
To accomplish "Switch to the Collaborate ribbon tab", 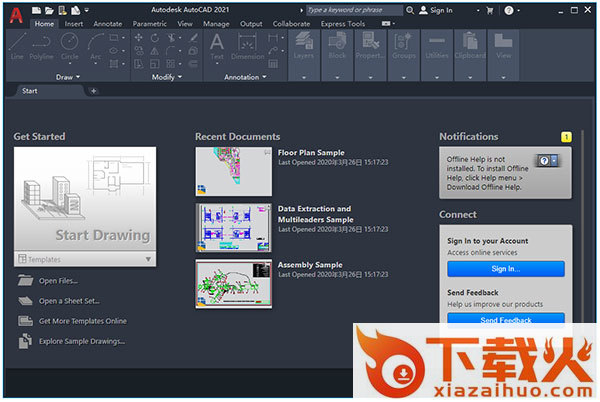I will coord(291,24).
